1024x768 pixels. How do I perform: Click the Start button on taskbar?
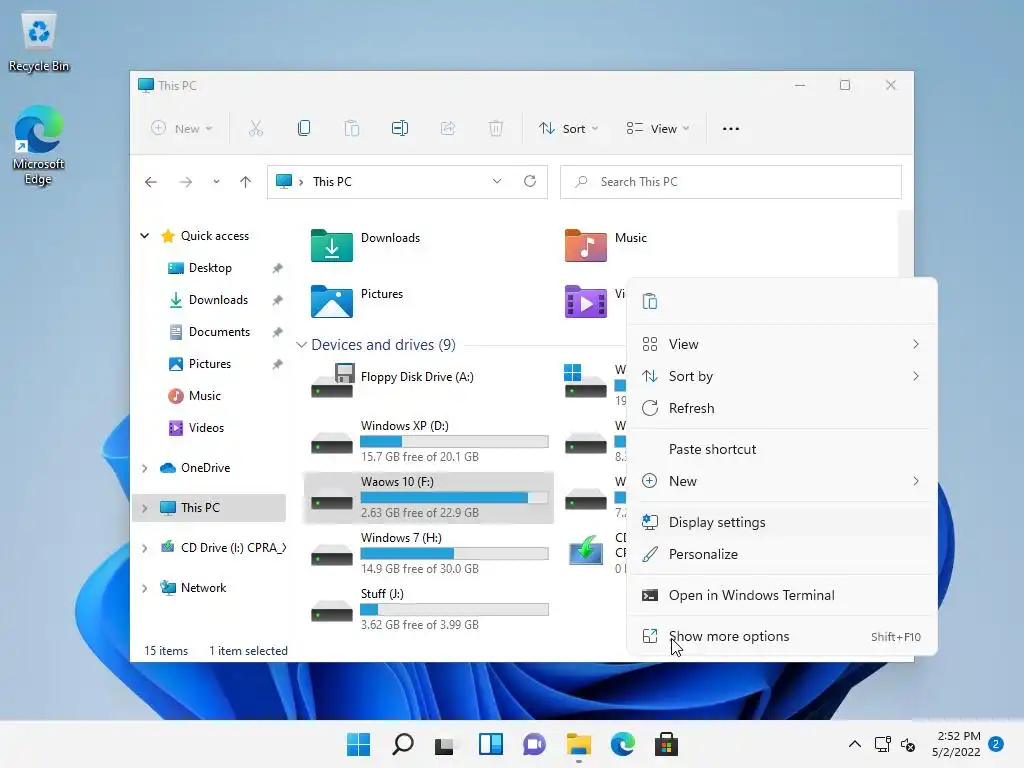(358, 744)
